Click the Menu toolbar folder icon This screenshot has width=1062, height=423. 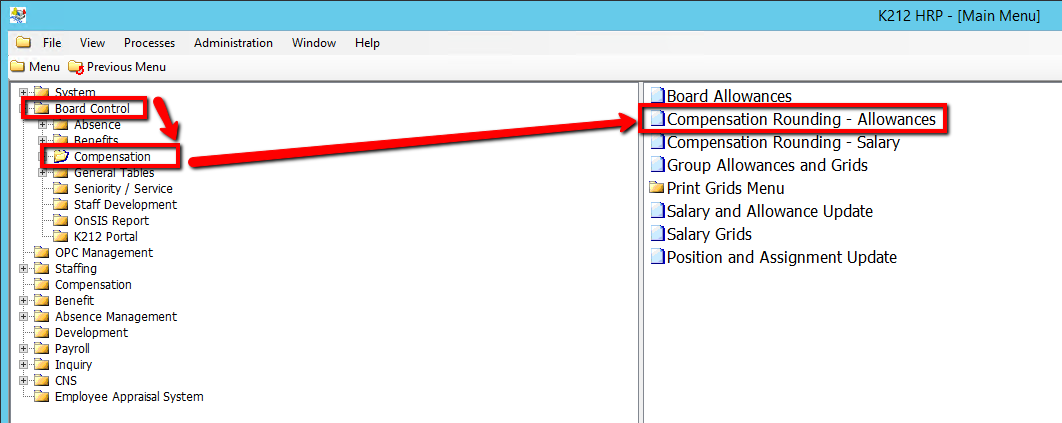tap(17, 67)
